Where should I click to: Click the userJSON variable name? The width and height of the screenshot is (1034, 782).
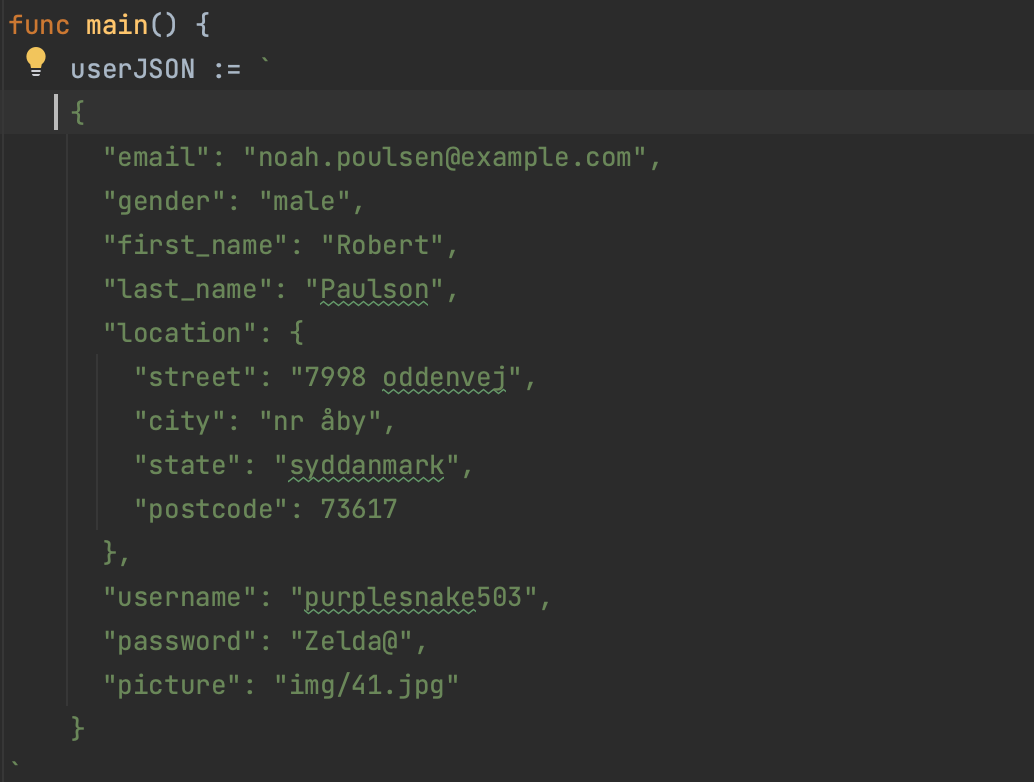(132, 70)
